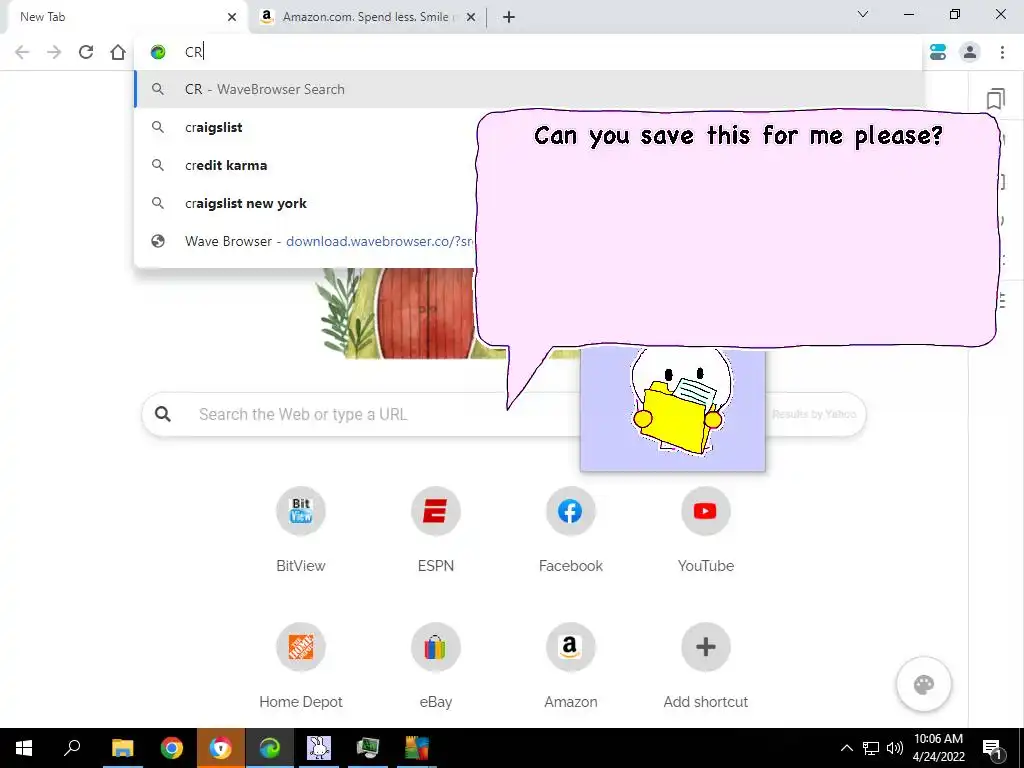Click the address bar containing CR
1024x768 pixels.
point(529,52)
